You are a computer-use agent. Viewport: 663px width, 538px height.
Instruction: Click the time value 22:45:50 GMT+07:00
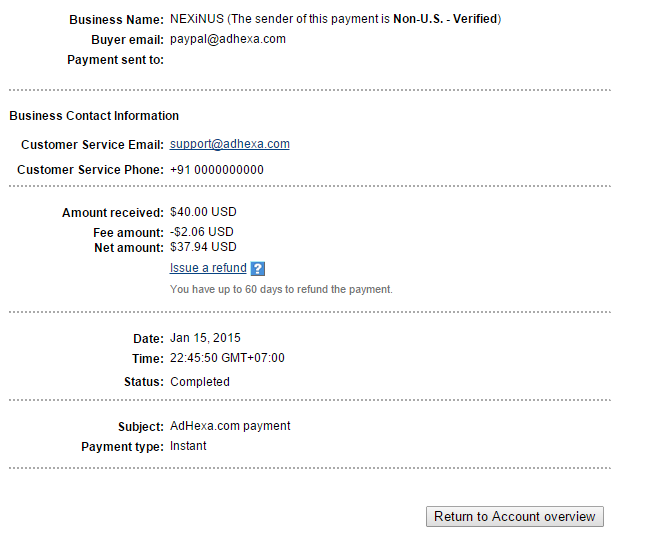click(227, 358)
